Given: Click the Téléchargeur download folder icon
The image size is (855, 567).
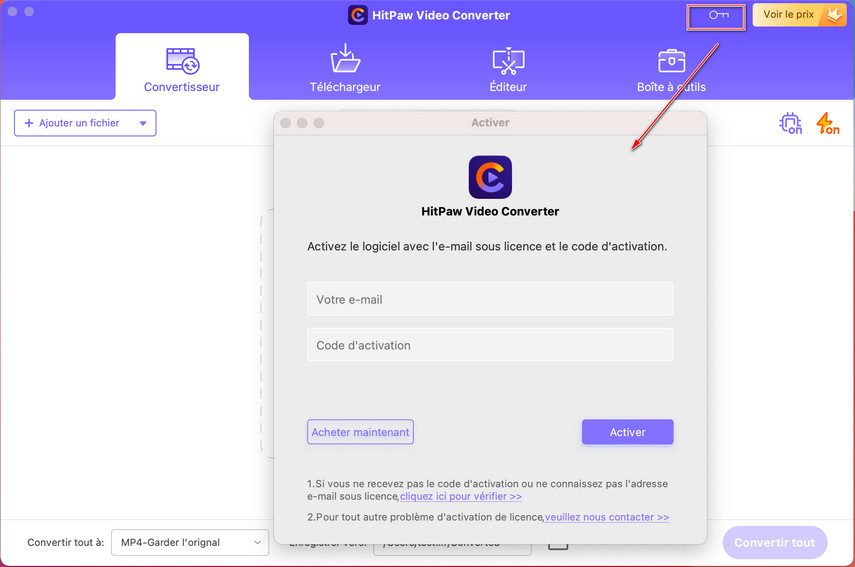Looking at the screenshot, I should (x=345, y=58).
